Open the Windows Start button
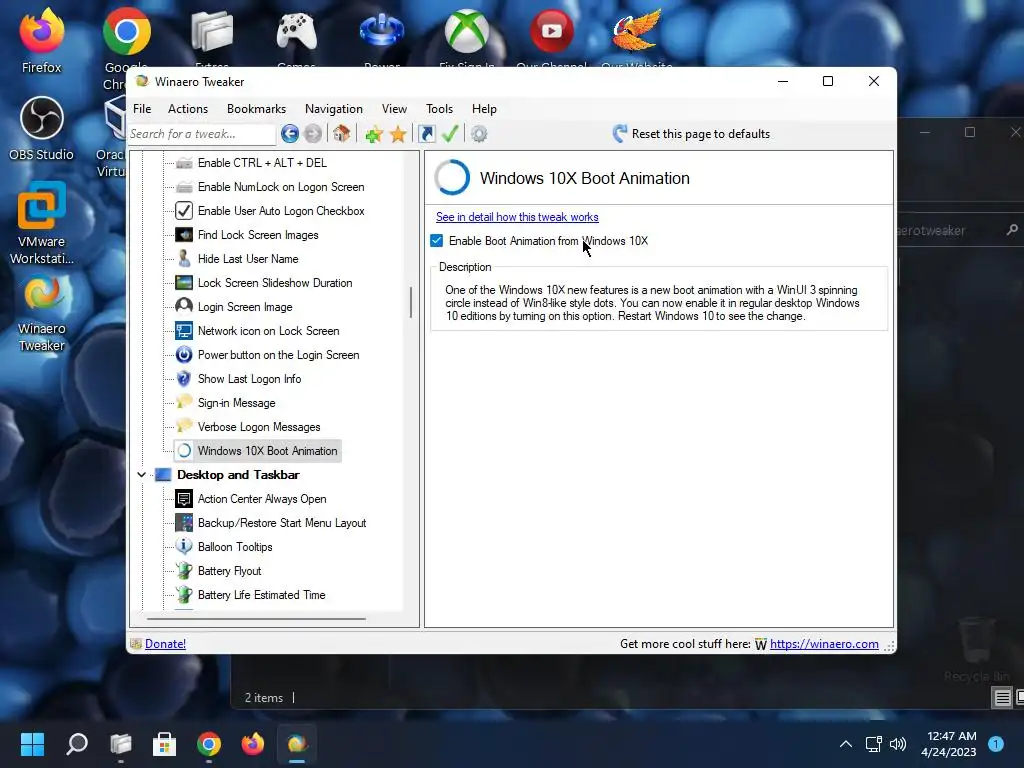Image resolution: width=1024 pixels, height=768 pixels. [32, 744]
